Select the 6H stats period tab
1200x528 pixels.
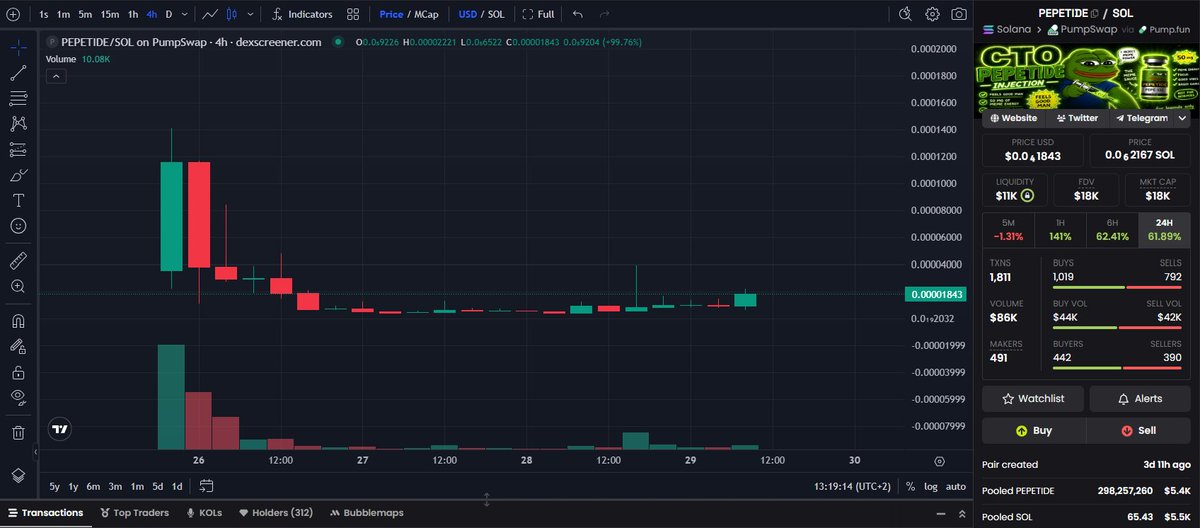tap(1112, 229)
